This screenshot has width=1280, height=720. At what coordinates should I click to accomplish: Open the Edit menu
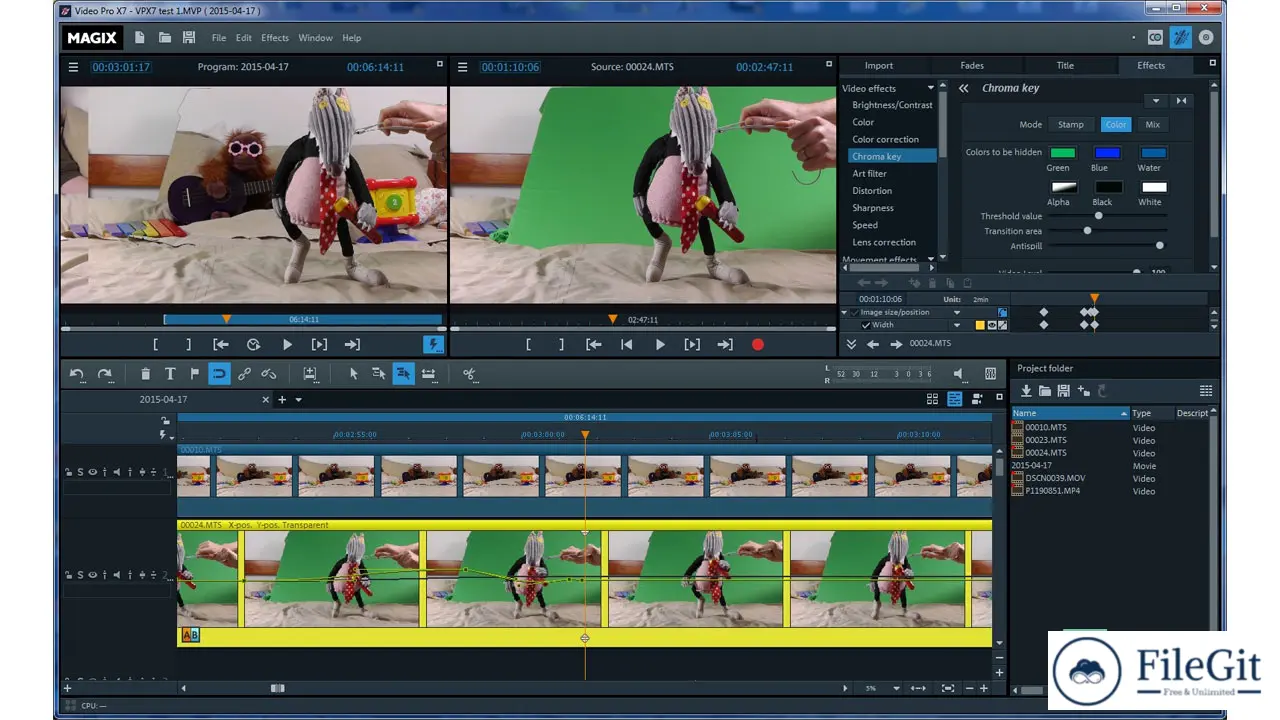pyautogui.click(x=244, y=38)
